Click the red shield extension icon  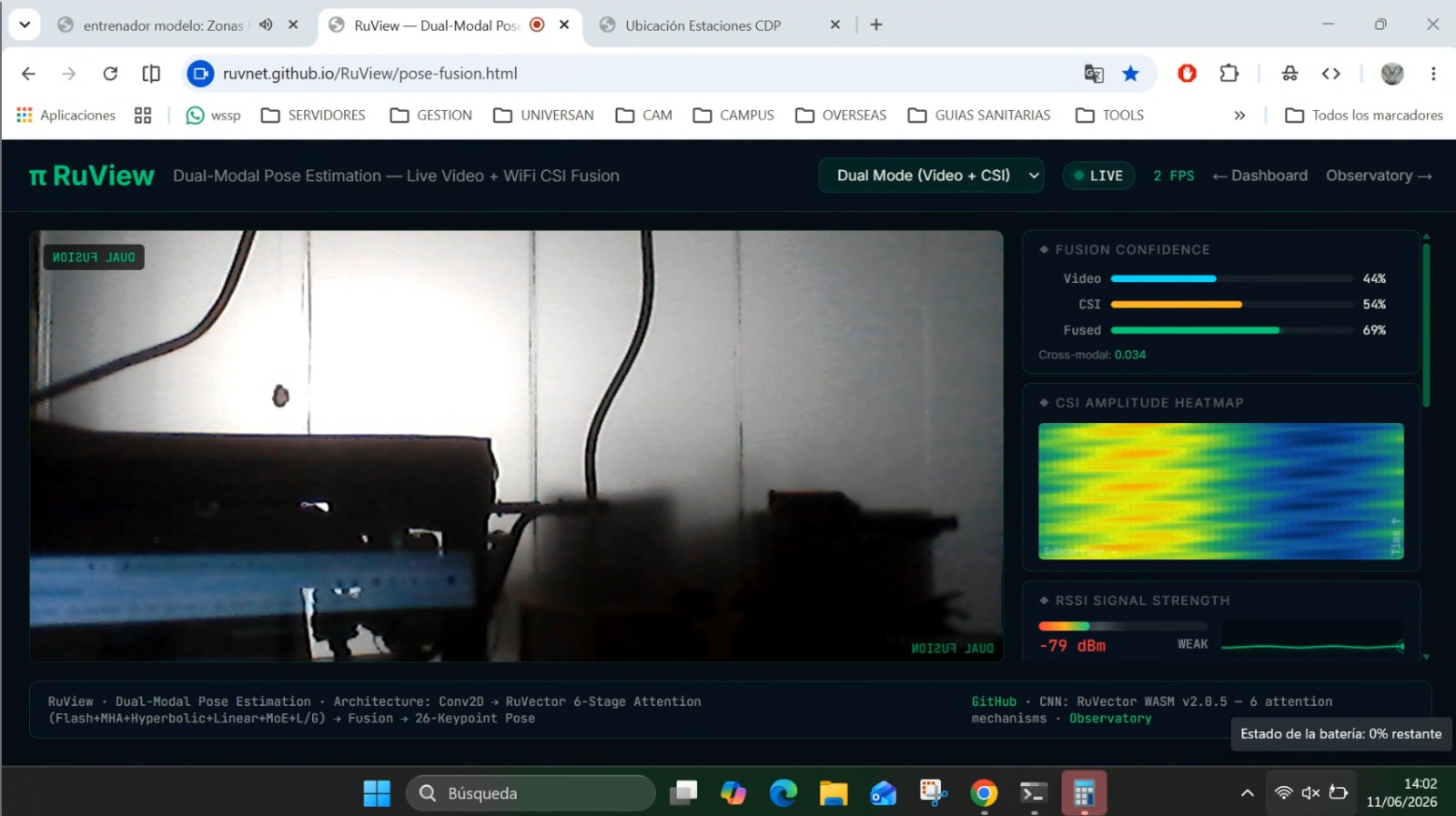[1187, 74]
